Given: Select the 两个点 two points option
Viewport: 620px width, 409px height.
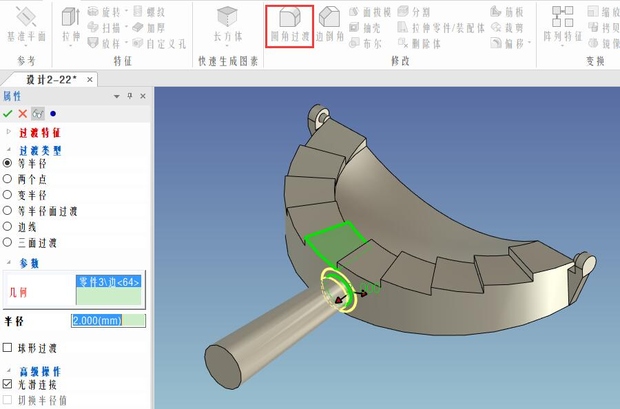Looking at the screenshot, I should click(7, 179).
